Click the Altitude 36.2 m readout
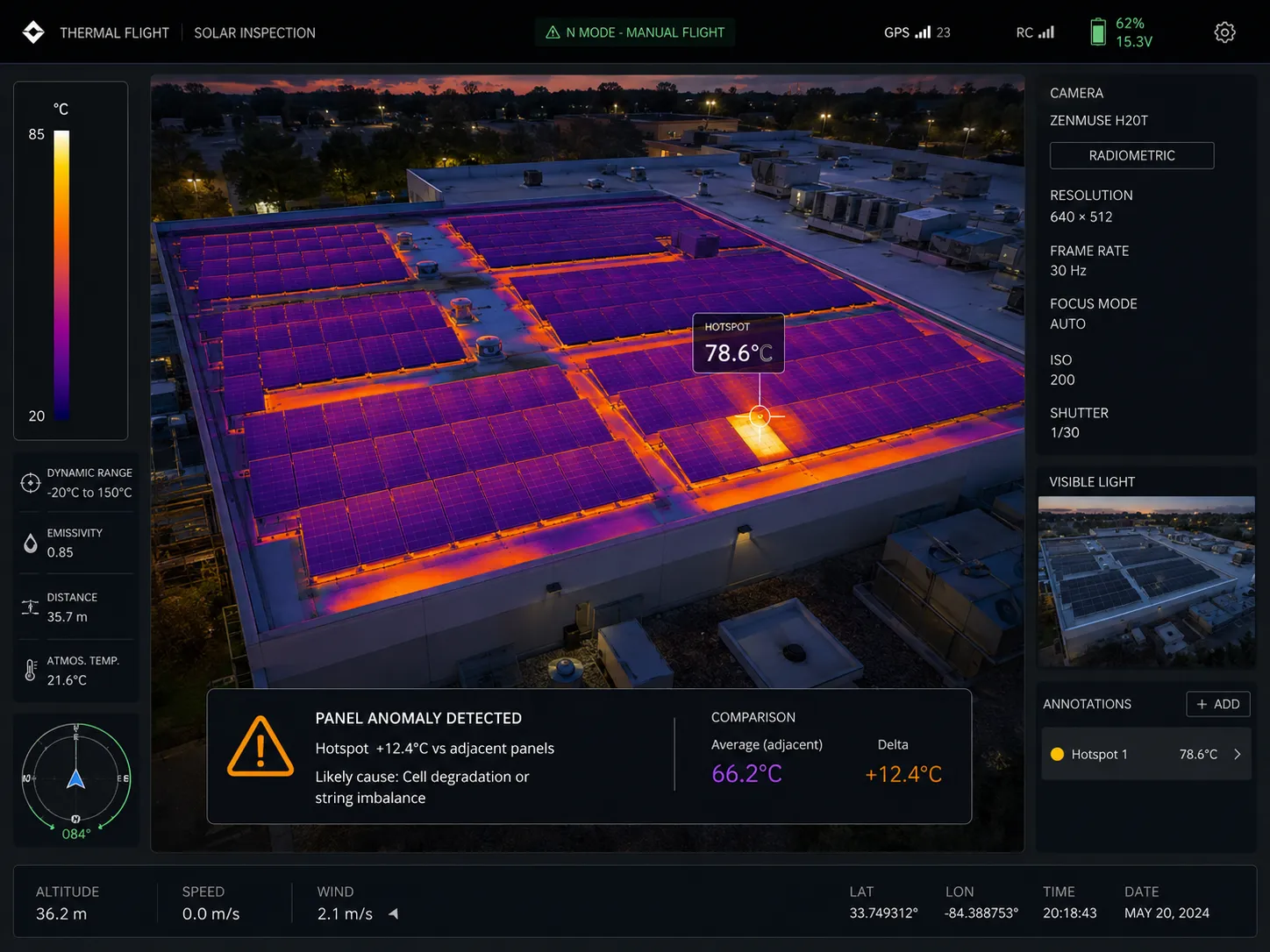 click(61, 913)
